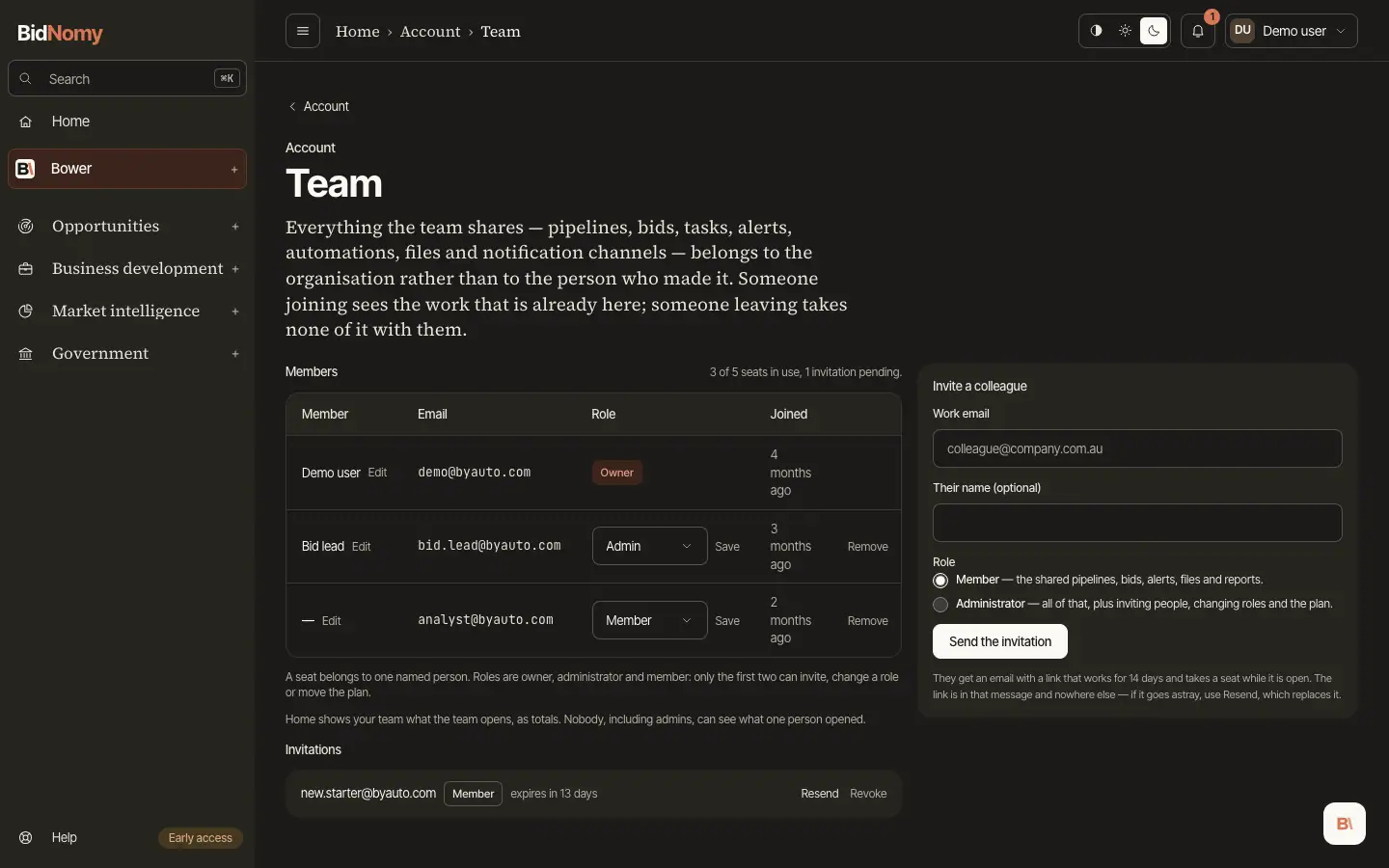Open Help in the sidebar
1389x868 pixels.
click(x=64, y=837)
